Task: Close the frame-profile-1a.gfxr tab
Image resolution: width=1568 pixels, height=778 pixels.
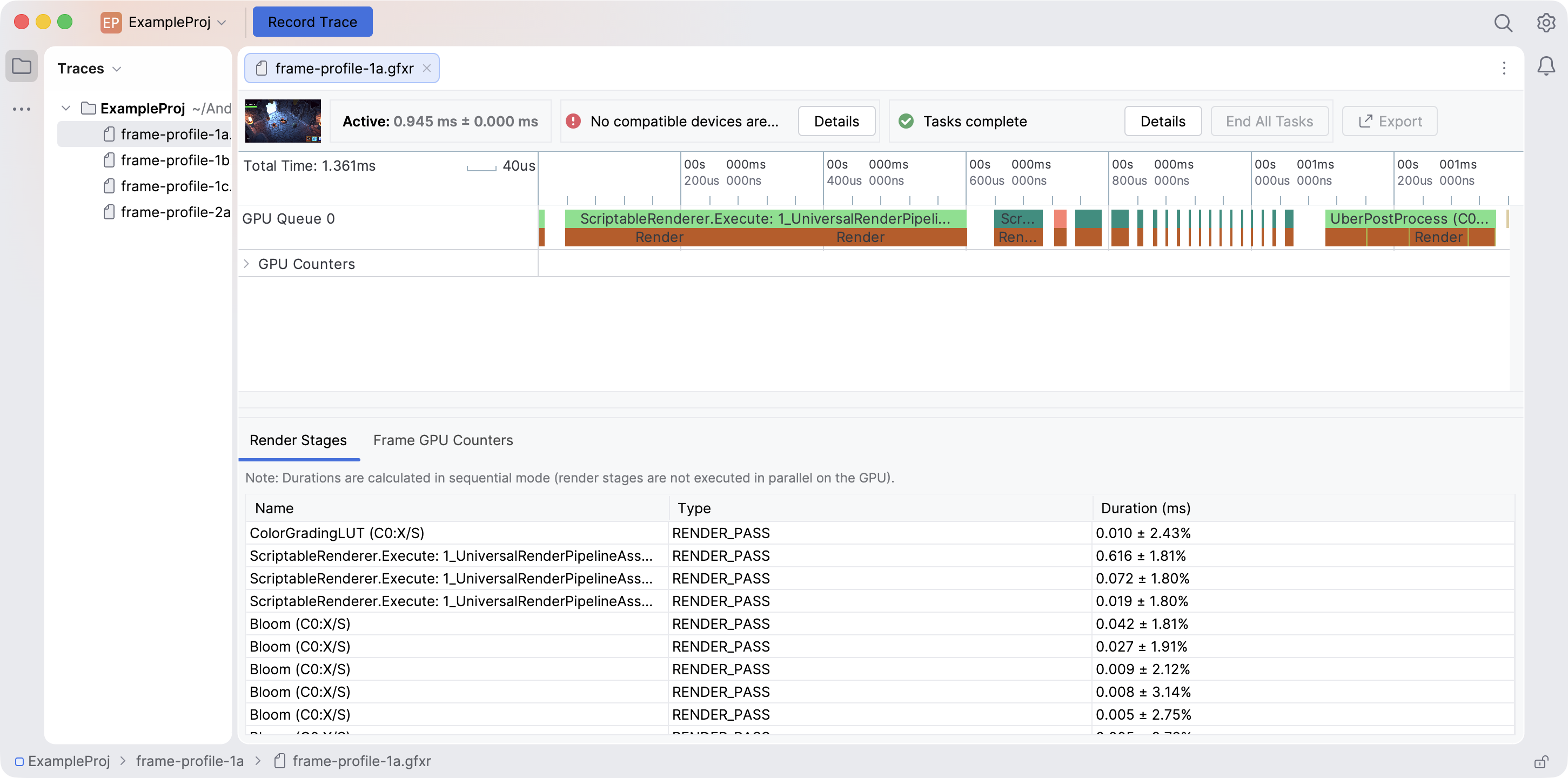Action: pyautogui.click(x=427, y=68)
